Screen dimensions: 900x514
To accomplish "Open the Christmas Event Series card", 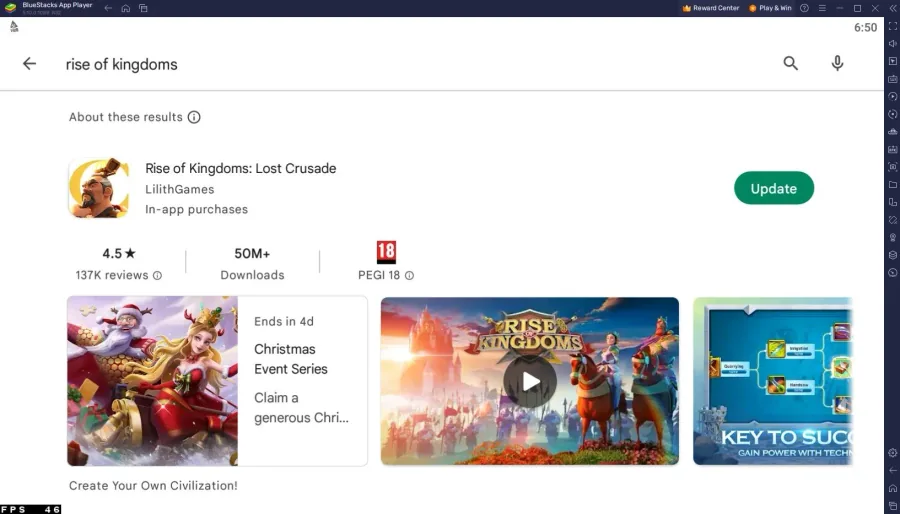I will coord(217,381).
